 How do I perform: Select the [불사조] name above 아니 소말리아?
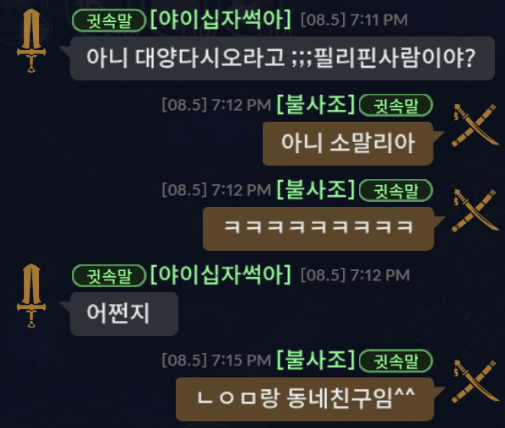click(x=316, y=105)
